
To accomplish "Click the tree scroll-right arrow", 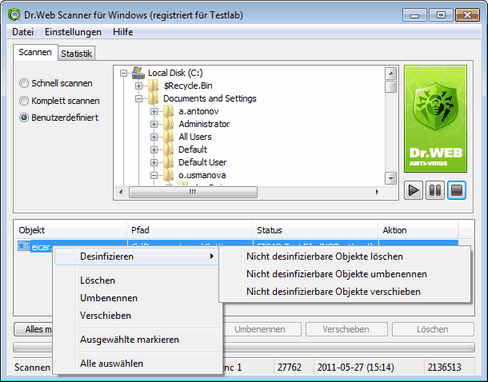I will (x=377, y=192).
